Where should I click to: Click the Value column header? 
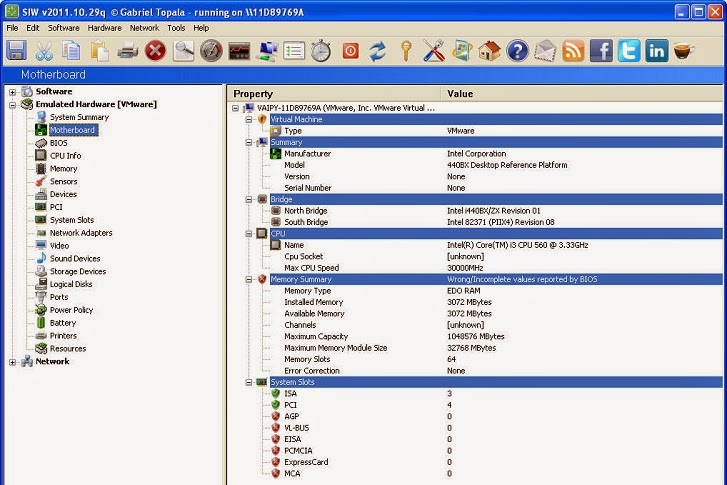point(582,94)
